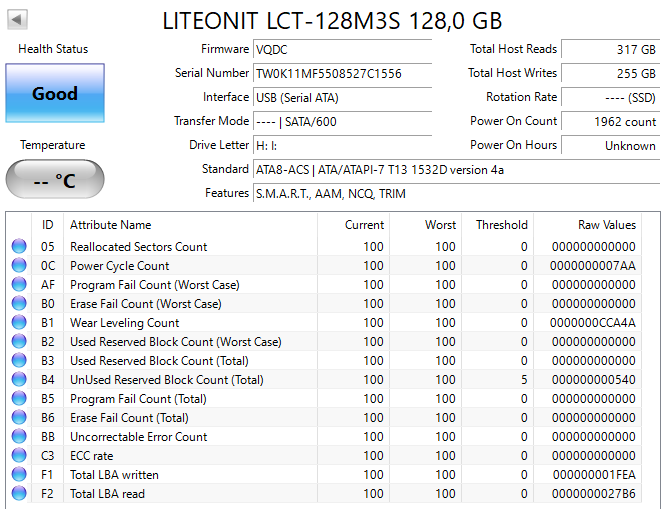Click status icon for ECC rate
The image size is (667, 509).
[x=19, y=456]
